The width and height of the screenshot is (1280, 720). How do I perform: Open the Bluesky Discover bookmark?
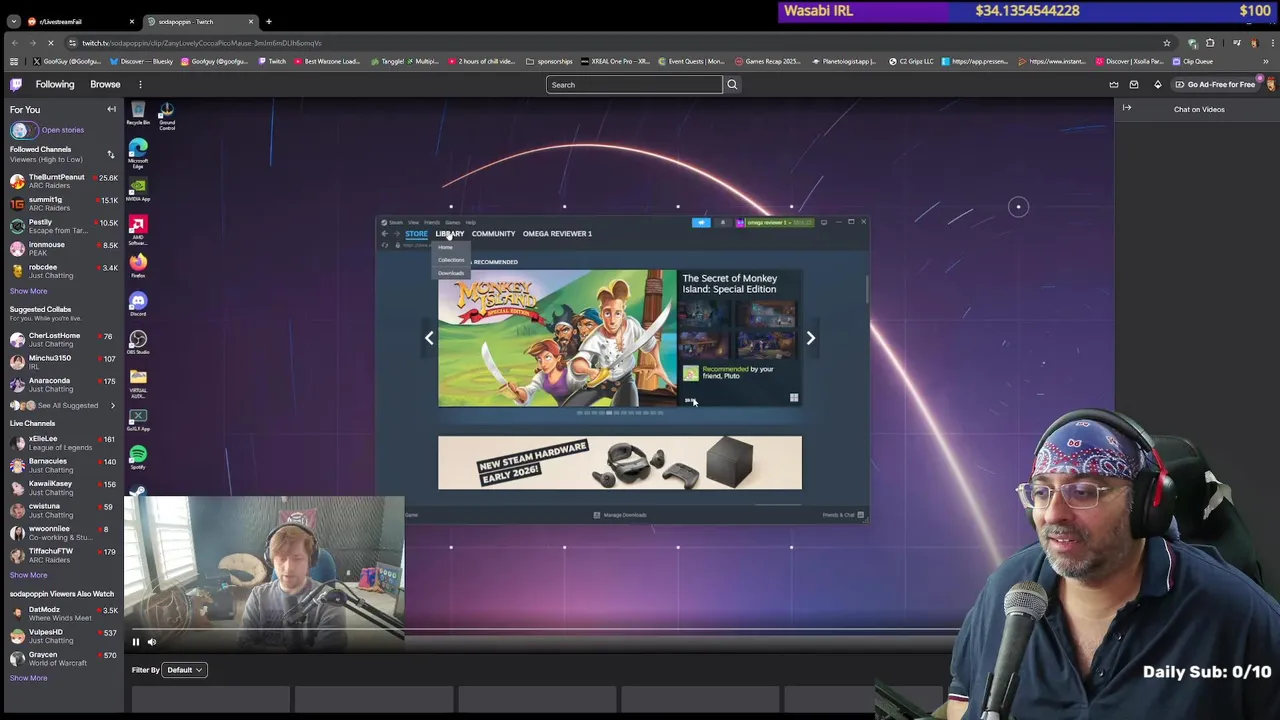(x=140, y=61)
